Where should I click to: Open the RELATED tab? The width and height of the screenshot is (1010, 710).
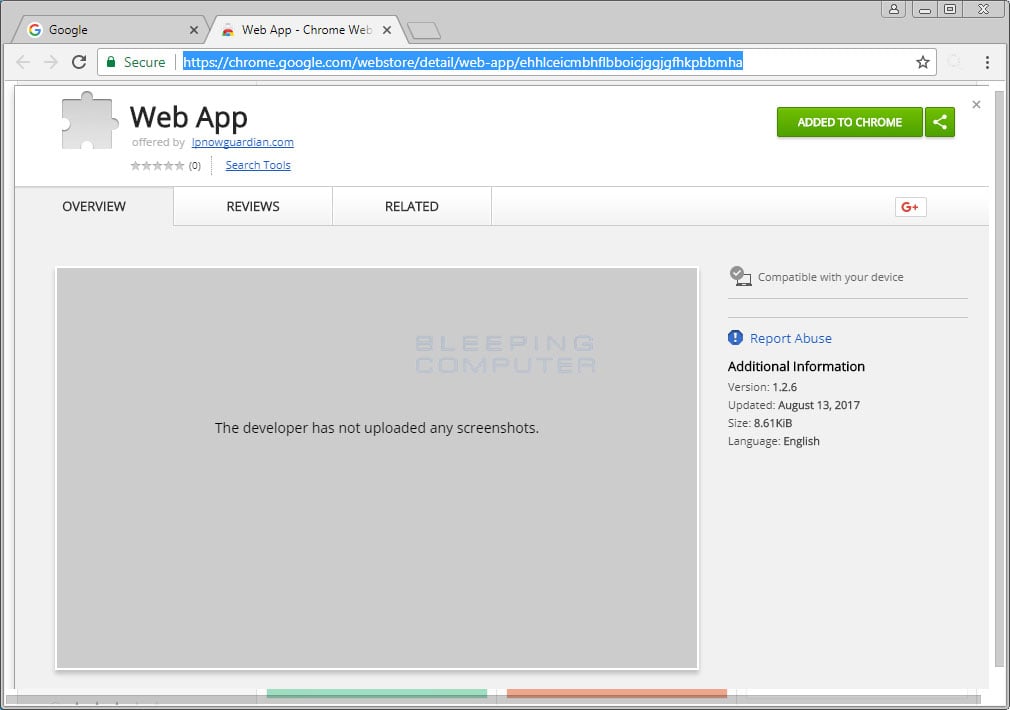411,206
